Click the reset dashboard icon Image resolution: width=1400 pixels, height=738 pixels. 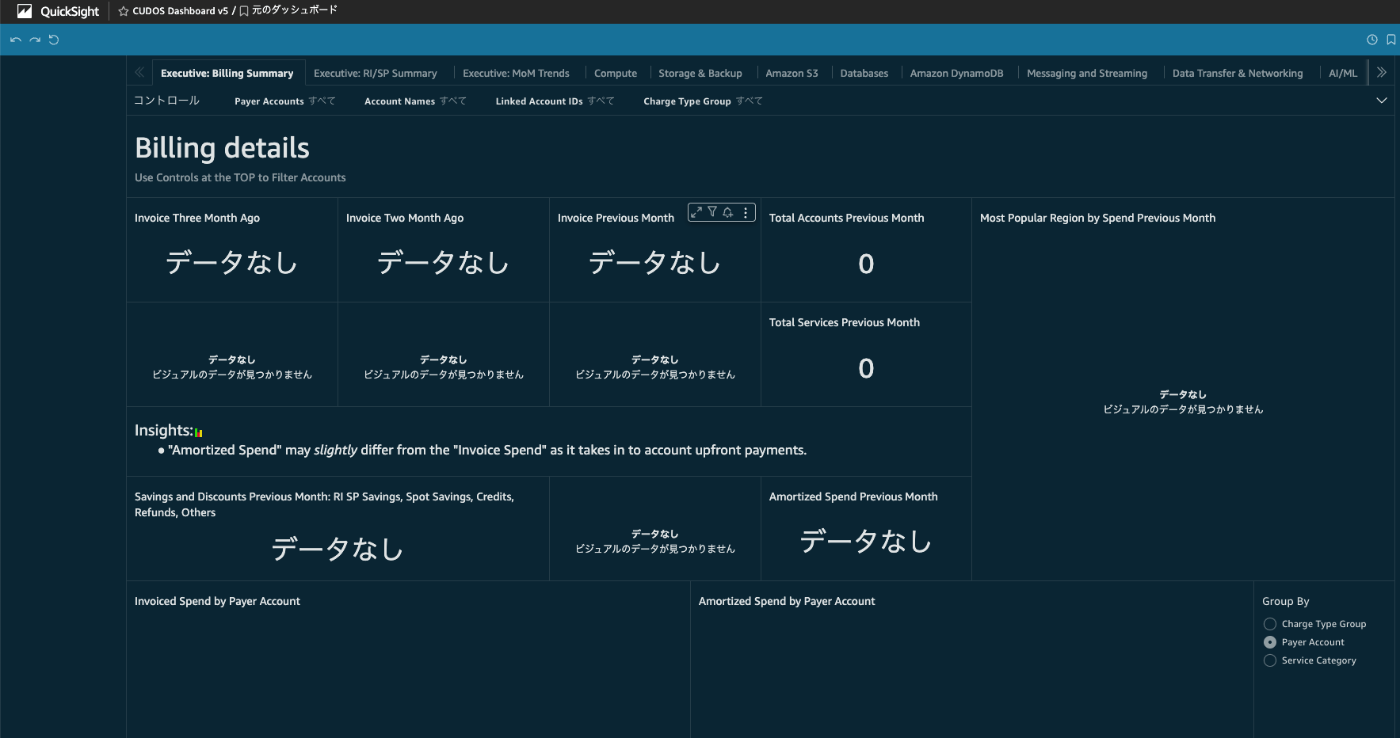tap(53, 40)
